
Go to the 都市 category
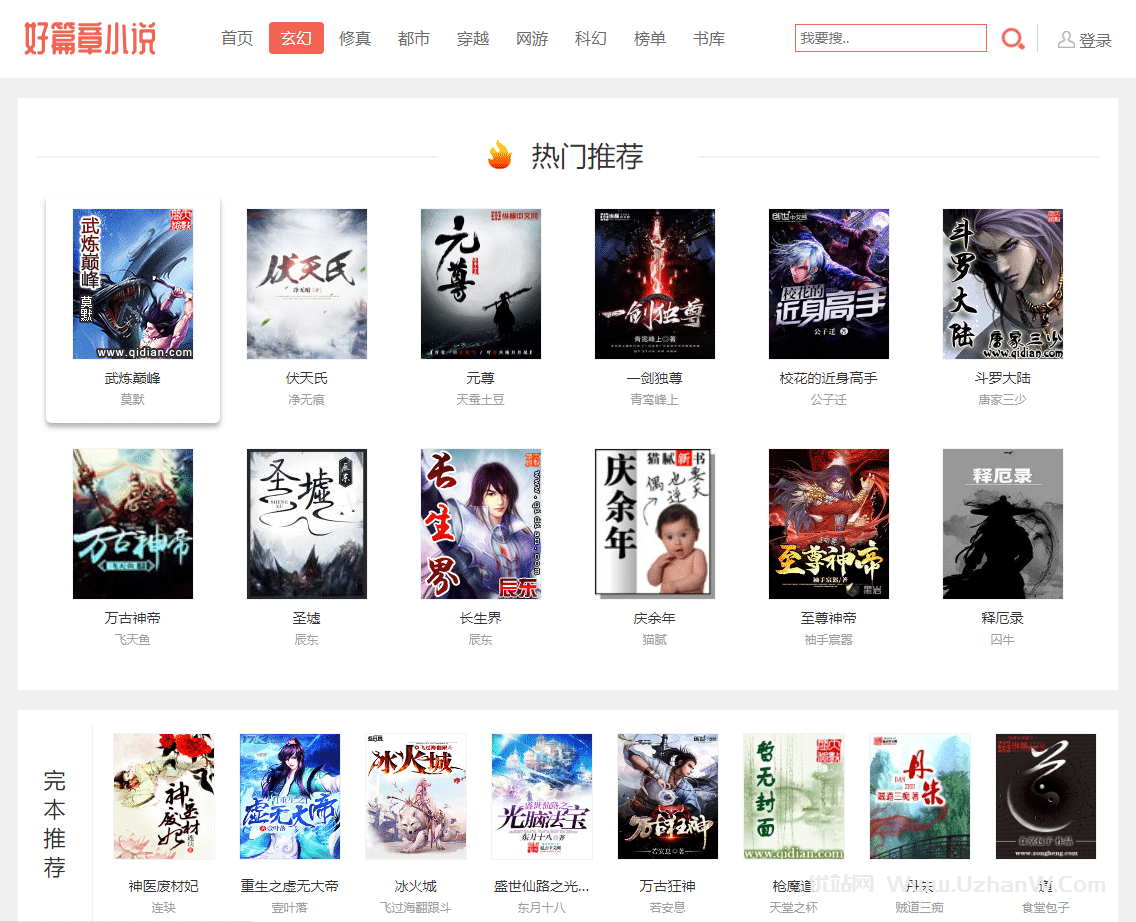(414, 38)
